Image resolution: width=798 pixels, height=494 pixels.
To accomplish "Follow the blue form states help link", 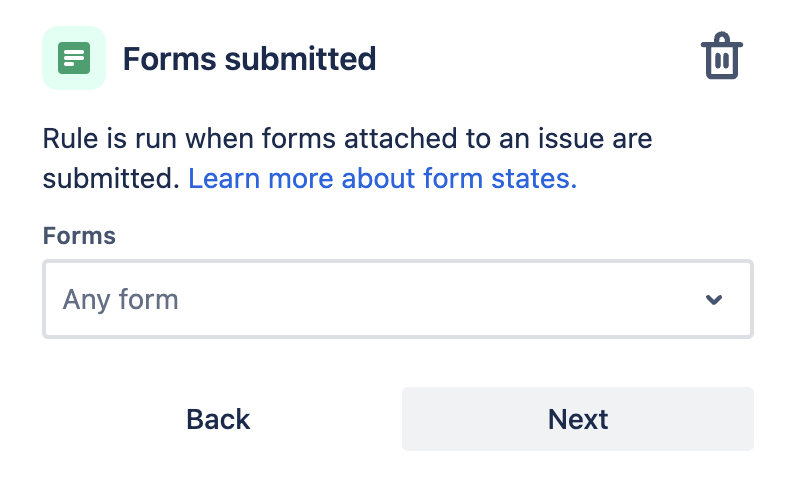I will pos(383,179).
